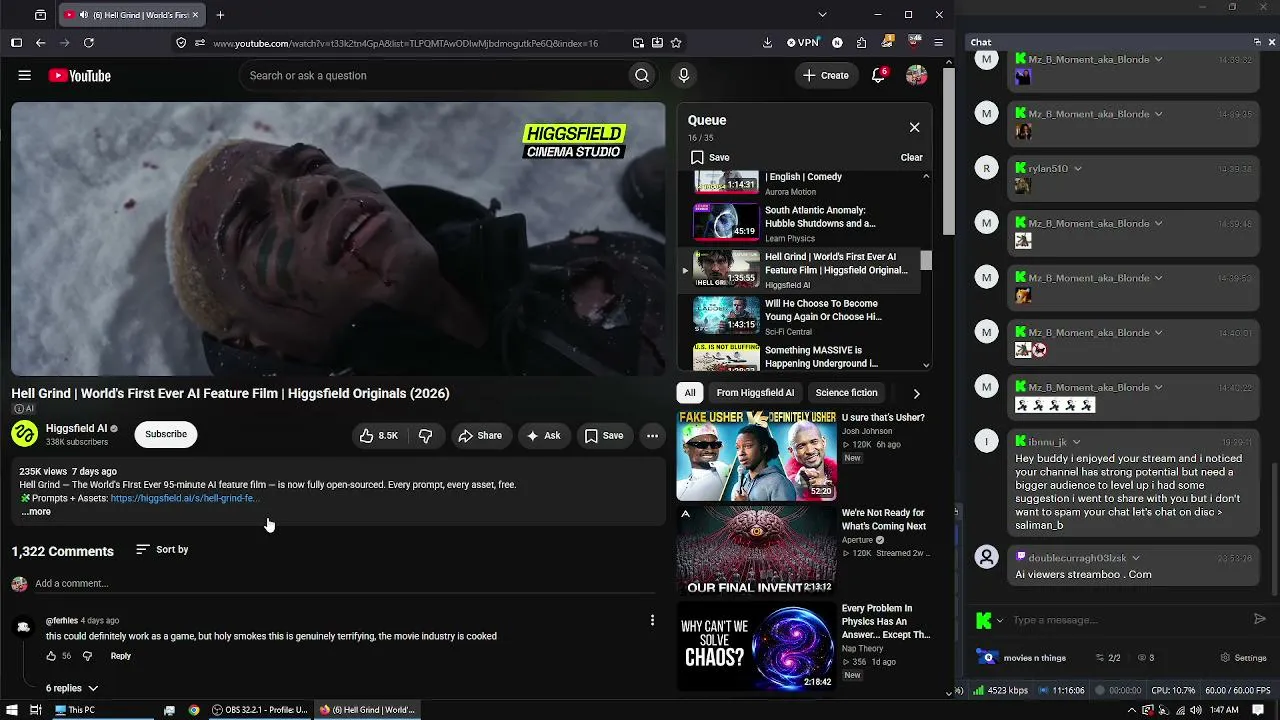Switch to the Hell Grind browser tab
Image resolution: width=1280 pixels, height=720 pixels.
tap(132, 15)
